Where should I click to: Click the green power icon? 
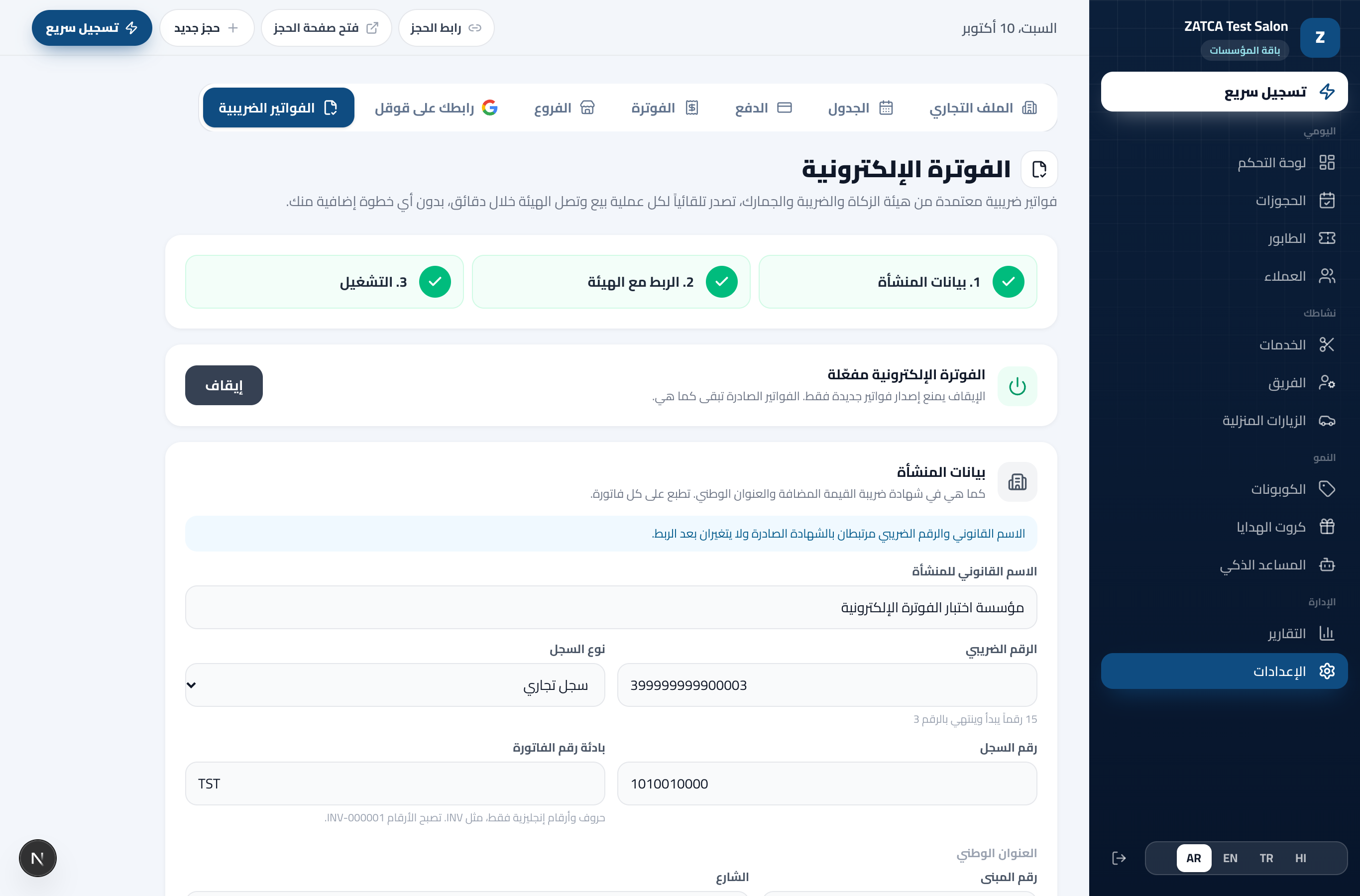[x=1017, y=386]
